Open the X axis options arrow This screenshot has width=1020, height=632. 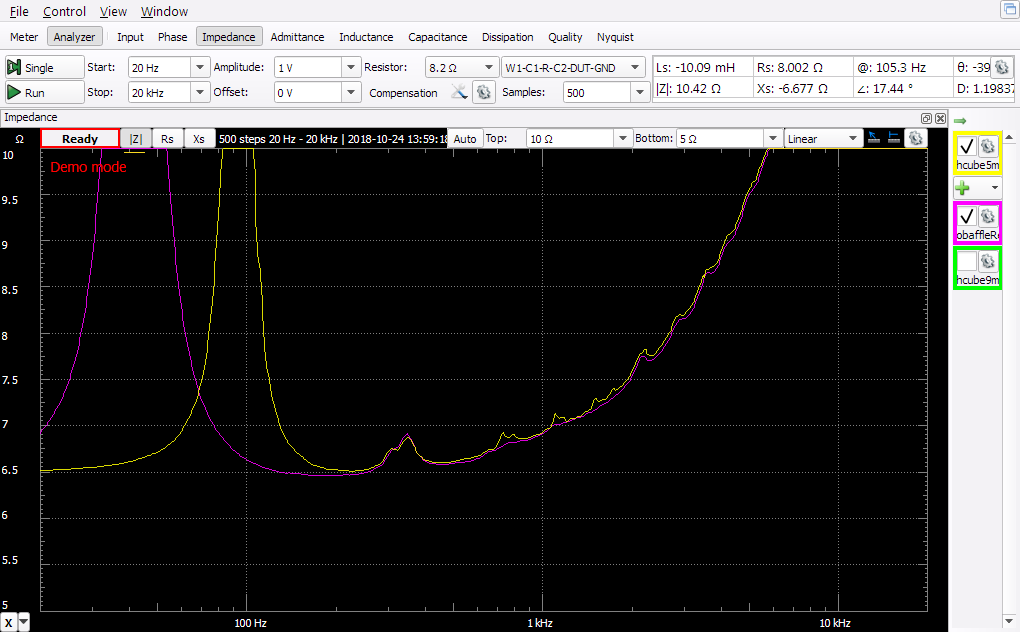click(x=24, y=622)
